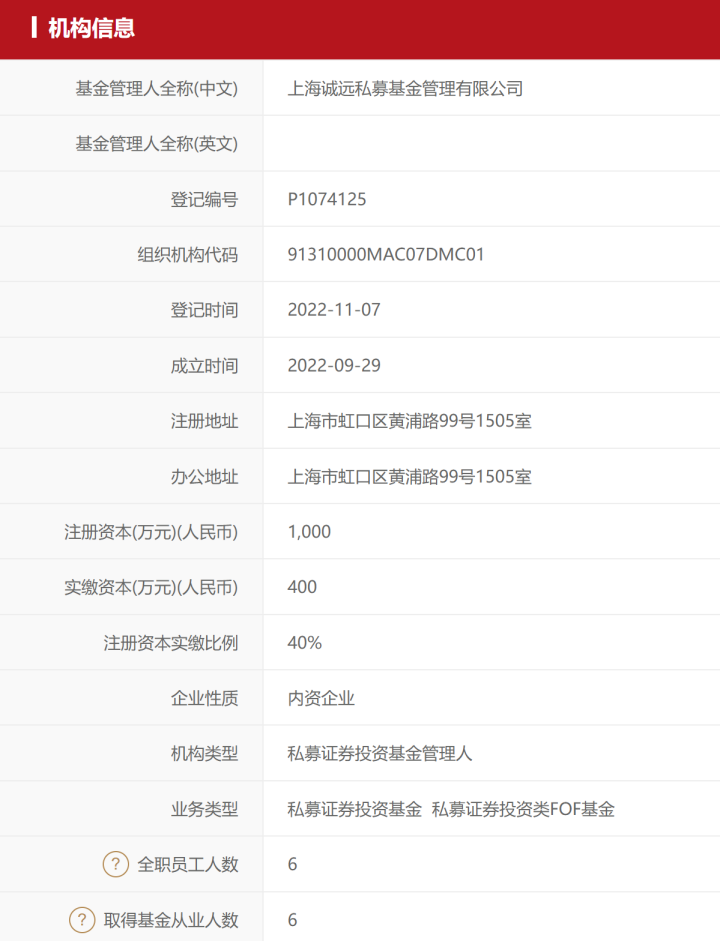The width and height of the screenshot is (720, 941).
Task: Click the label 基金管理人全称(英文)
Action: pos(157,144)
